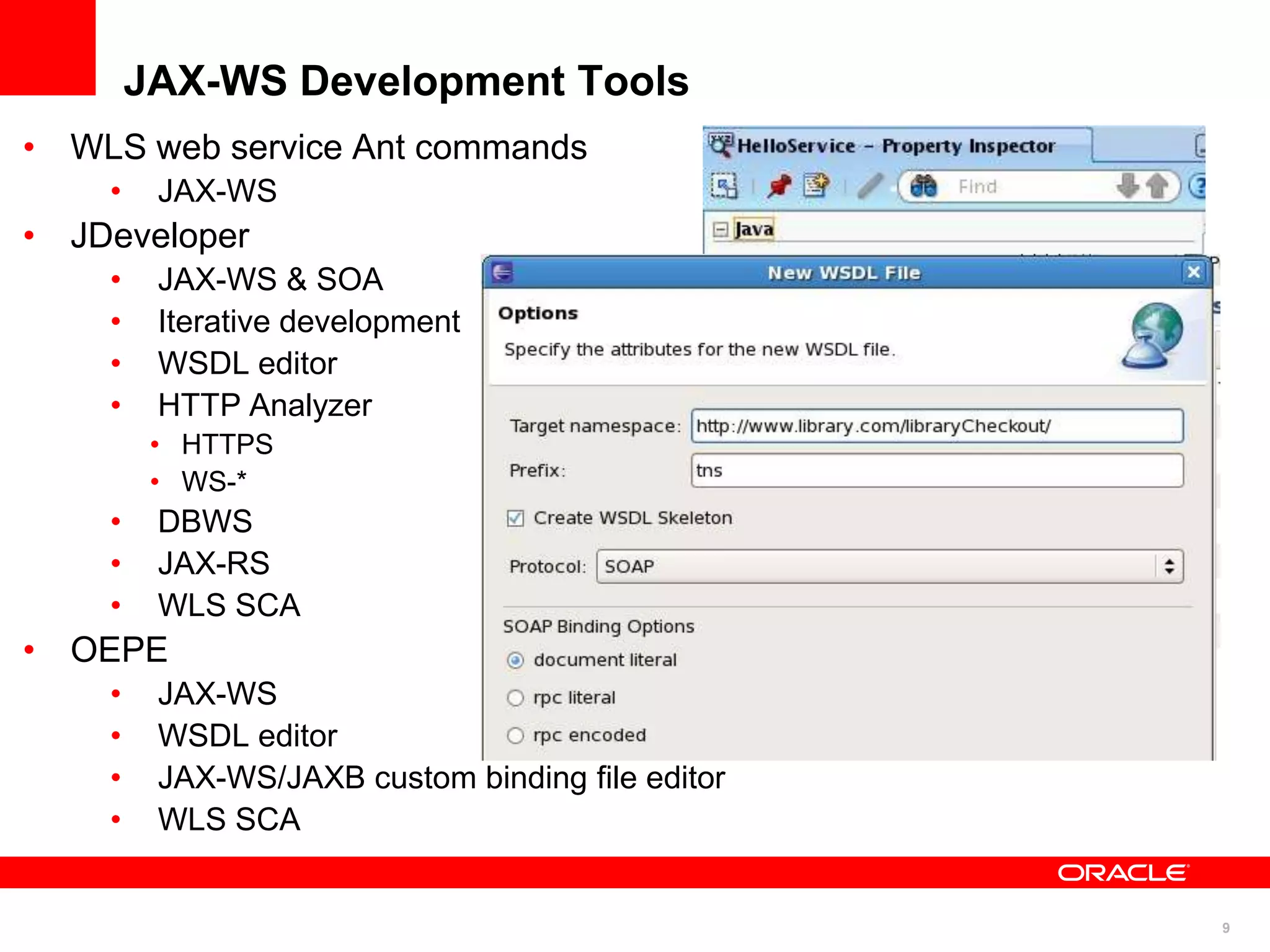Select the rpc literal radio button

[x=515, y=698]
